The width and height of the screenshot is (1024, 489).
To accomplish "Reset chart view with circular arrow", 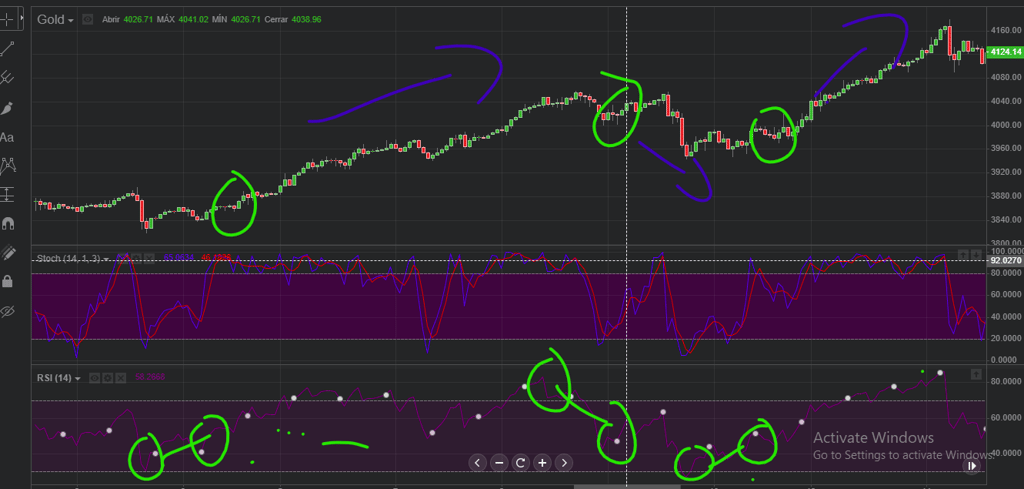I will click(x=520, y=463).
